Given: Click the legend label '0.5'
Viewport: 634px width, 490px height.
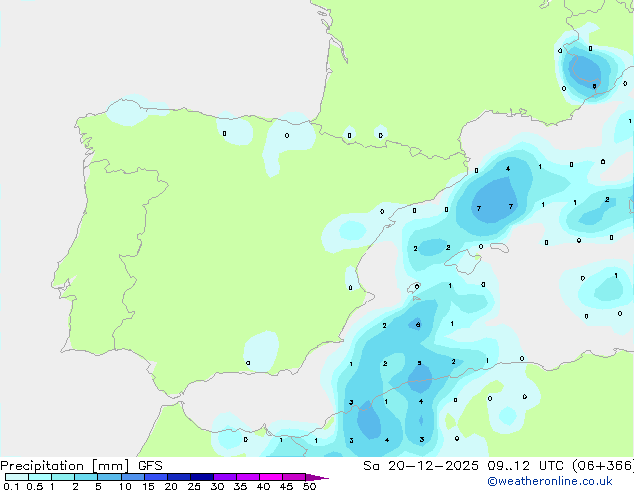Looking at the screenshot, I should tap(35, 486).
